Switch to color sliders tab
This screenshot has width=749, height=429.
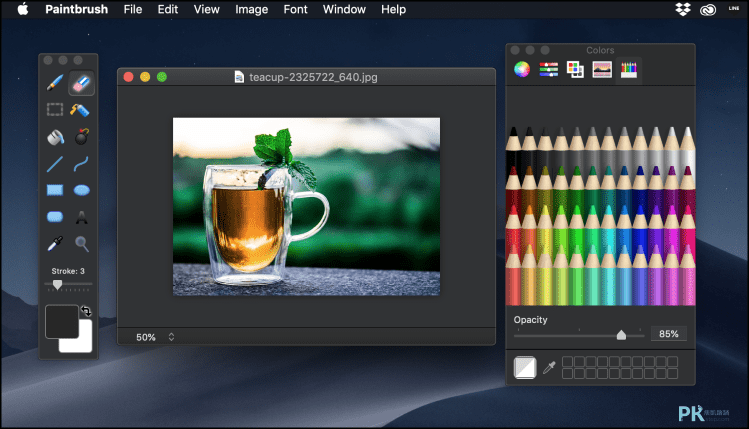[x=548, y=69]
